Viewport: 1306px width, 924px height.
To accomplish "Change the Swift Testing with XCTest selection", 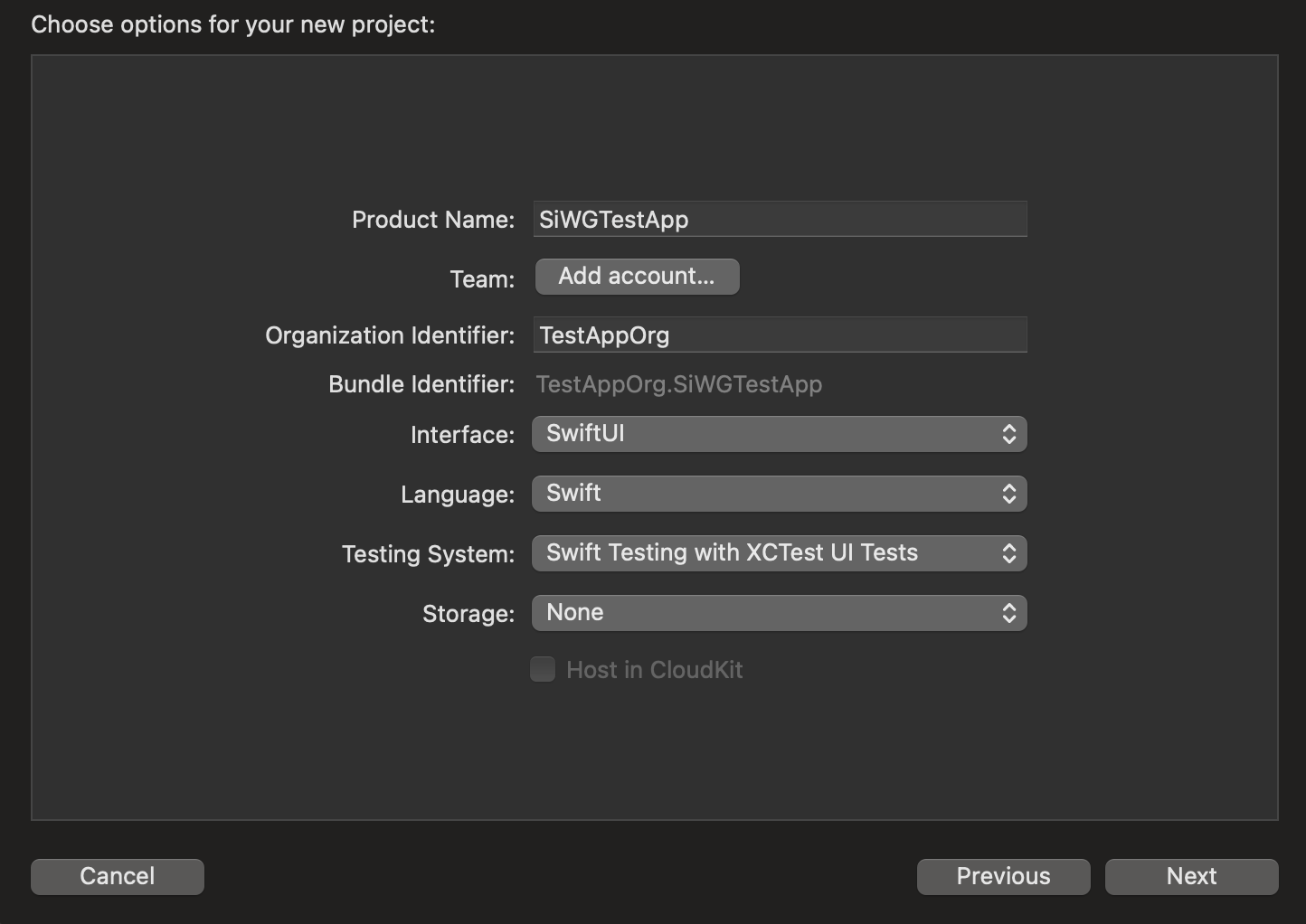I will [x=778, y=552].
